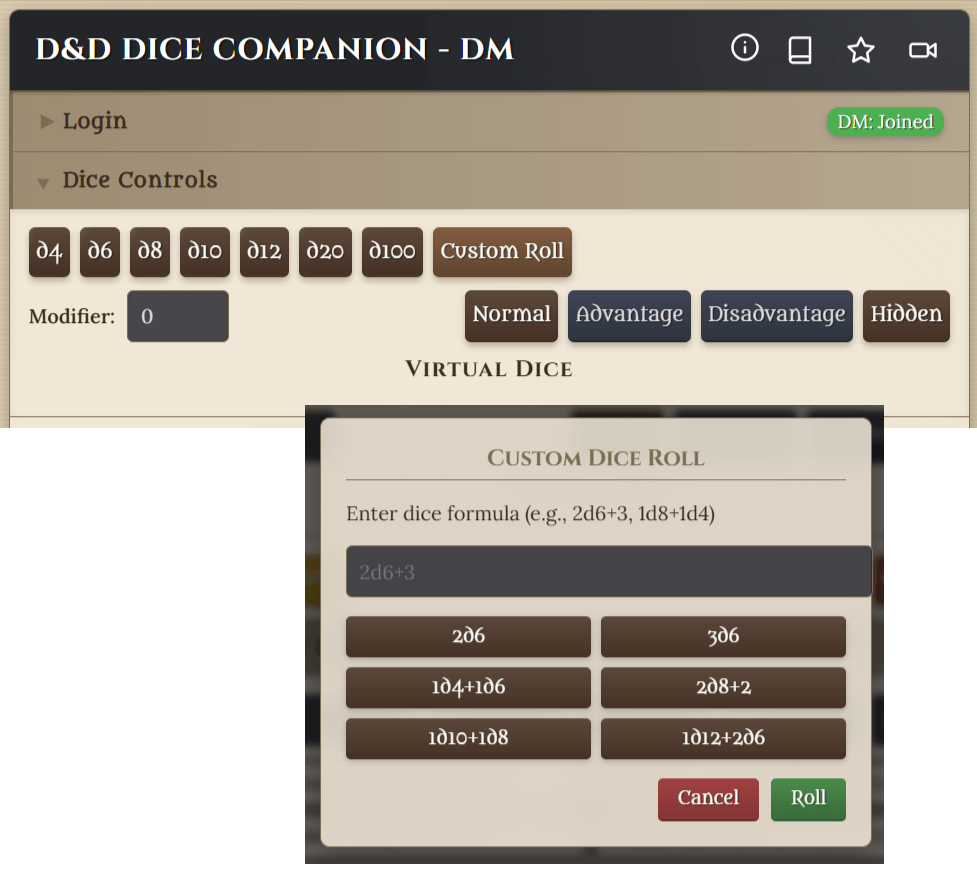This screenshot has width=977, height=869.
Task: Select the 1d12+2d6 preset
Action: pyautogui.click(x=723, y=738)
